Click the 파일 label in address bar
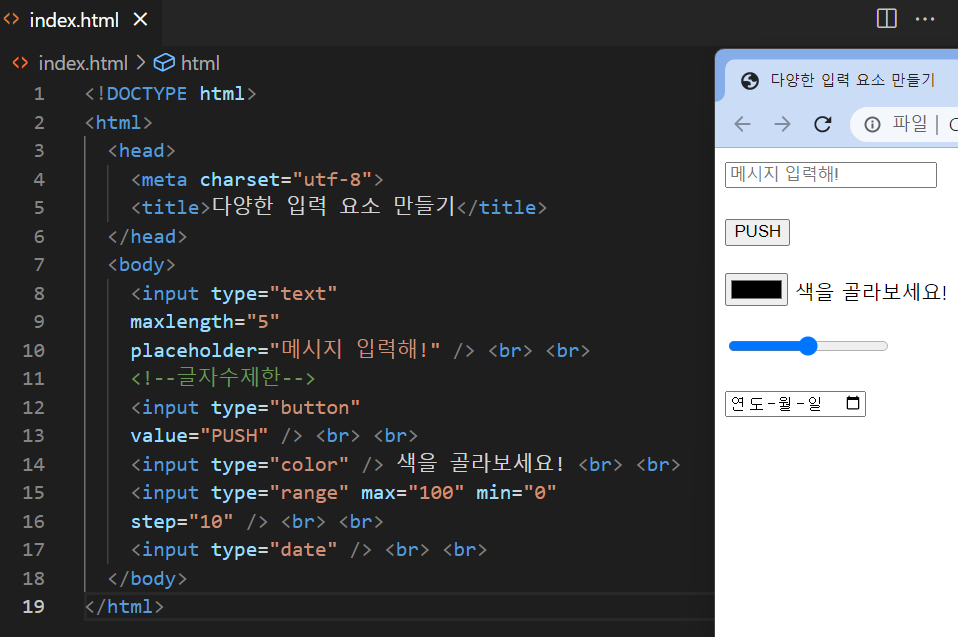Image resolution: width=958 pixels, height=637 pixels. point(910,124)
